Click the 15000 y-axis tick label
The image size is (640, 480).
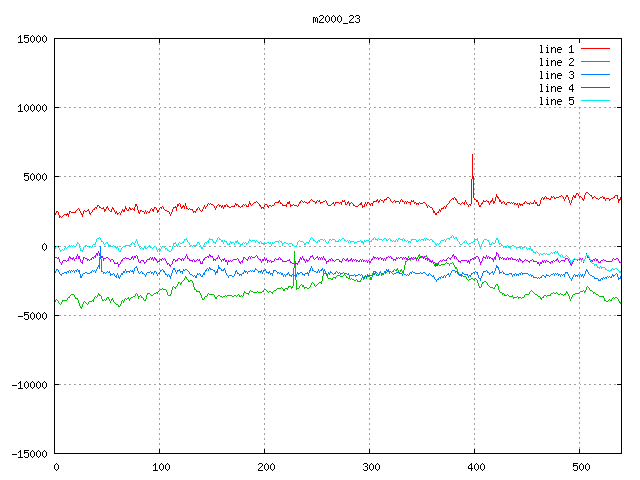30,39
